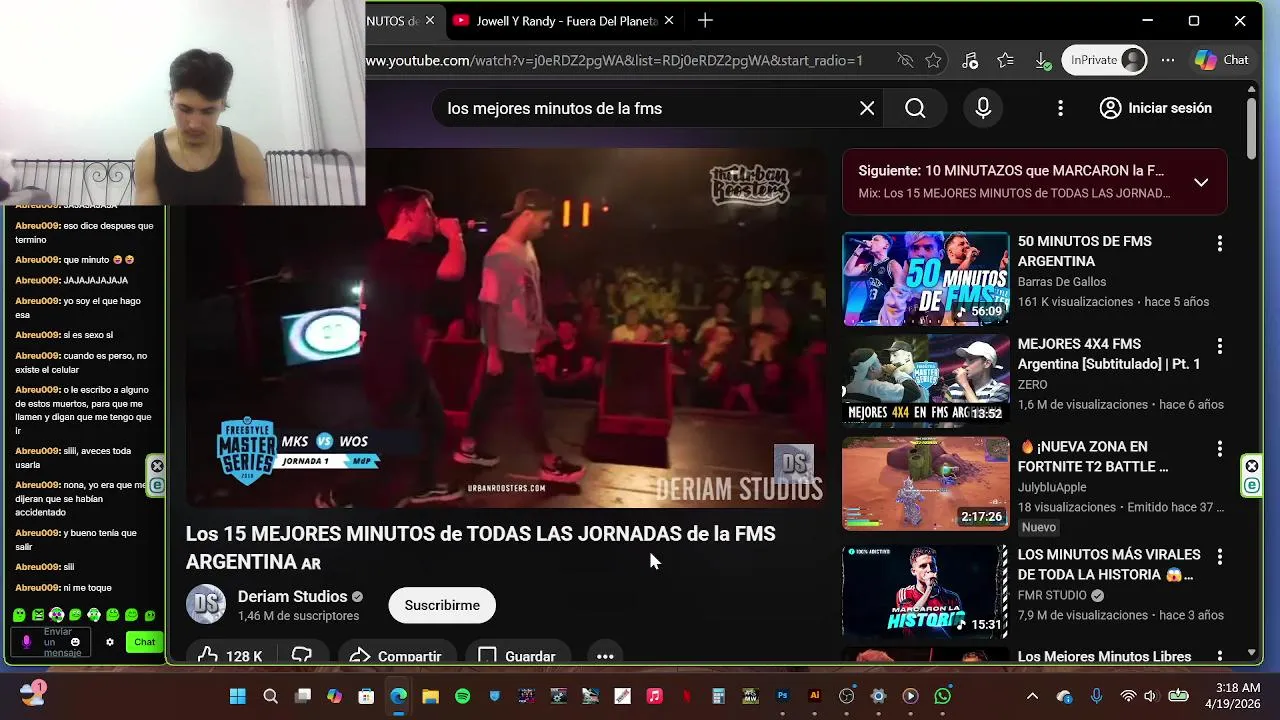Viewport: 1280px width, 720px height.
Task: Launch Photoshop from the taskbar
Action: (782, 696)
